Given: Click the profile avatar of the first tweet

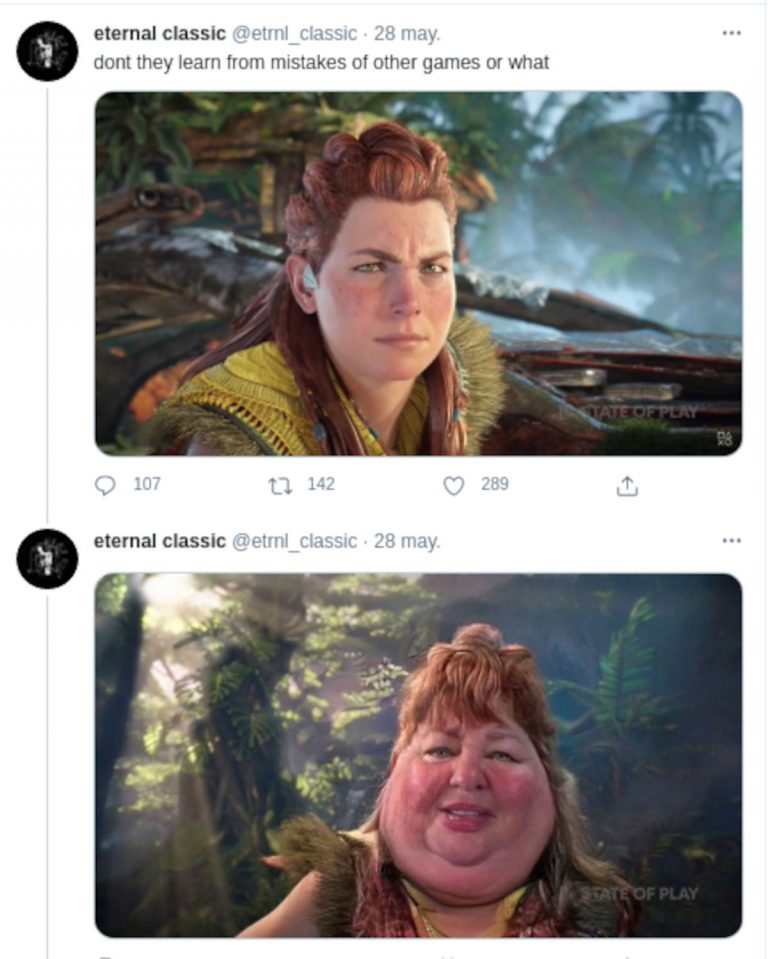Looking at the screenshot, I should coord(47,51).
